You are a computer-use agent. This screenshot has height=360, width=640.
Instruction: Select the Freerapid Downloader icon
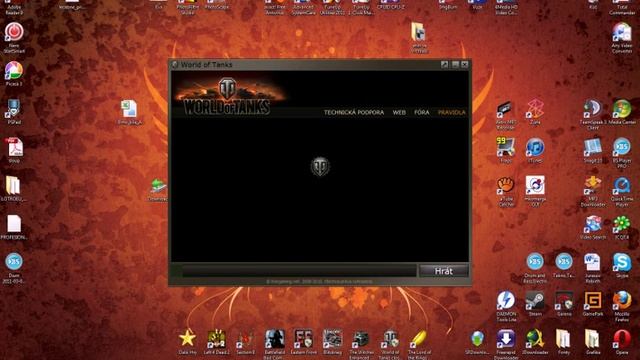coord(505,339)
